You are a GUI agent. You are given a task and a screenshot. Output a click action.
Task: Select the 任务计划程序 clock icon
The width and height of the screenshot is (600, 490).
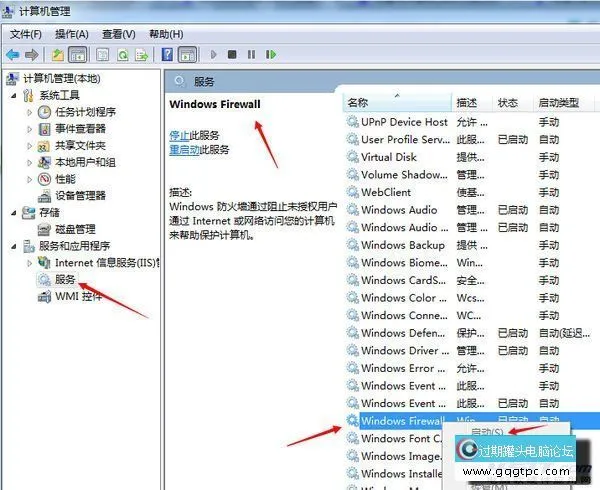pos(44,112)
